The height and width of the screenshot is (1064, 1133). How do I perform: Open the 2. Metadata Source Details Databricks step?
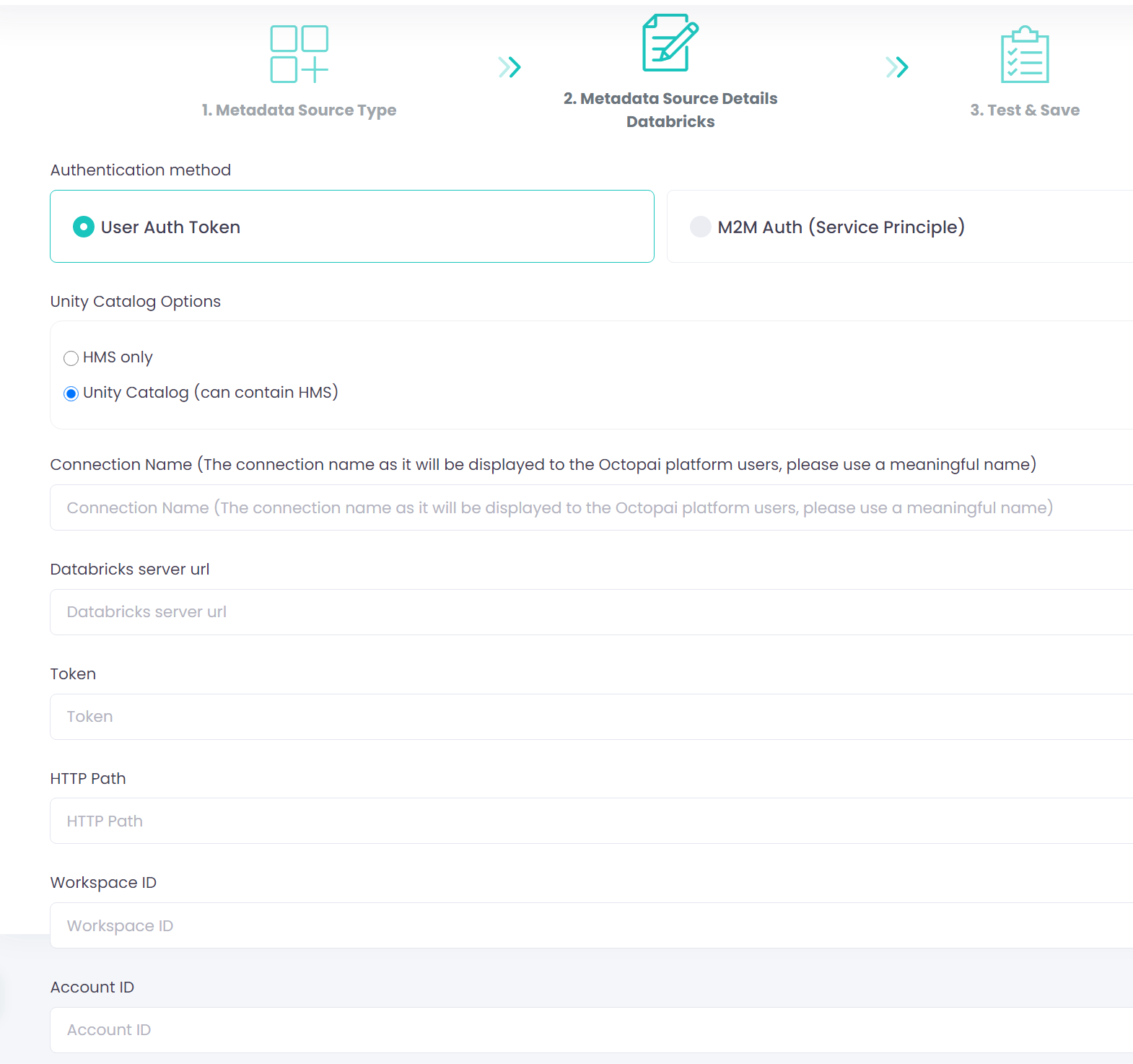pyautogui.click(x=670, y=109)
